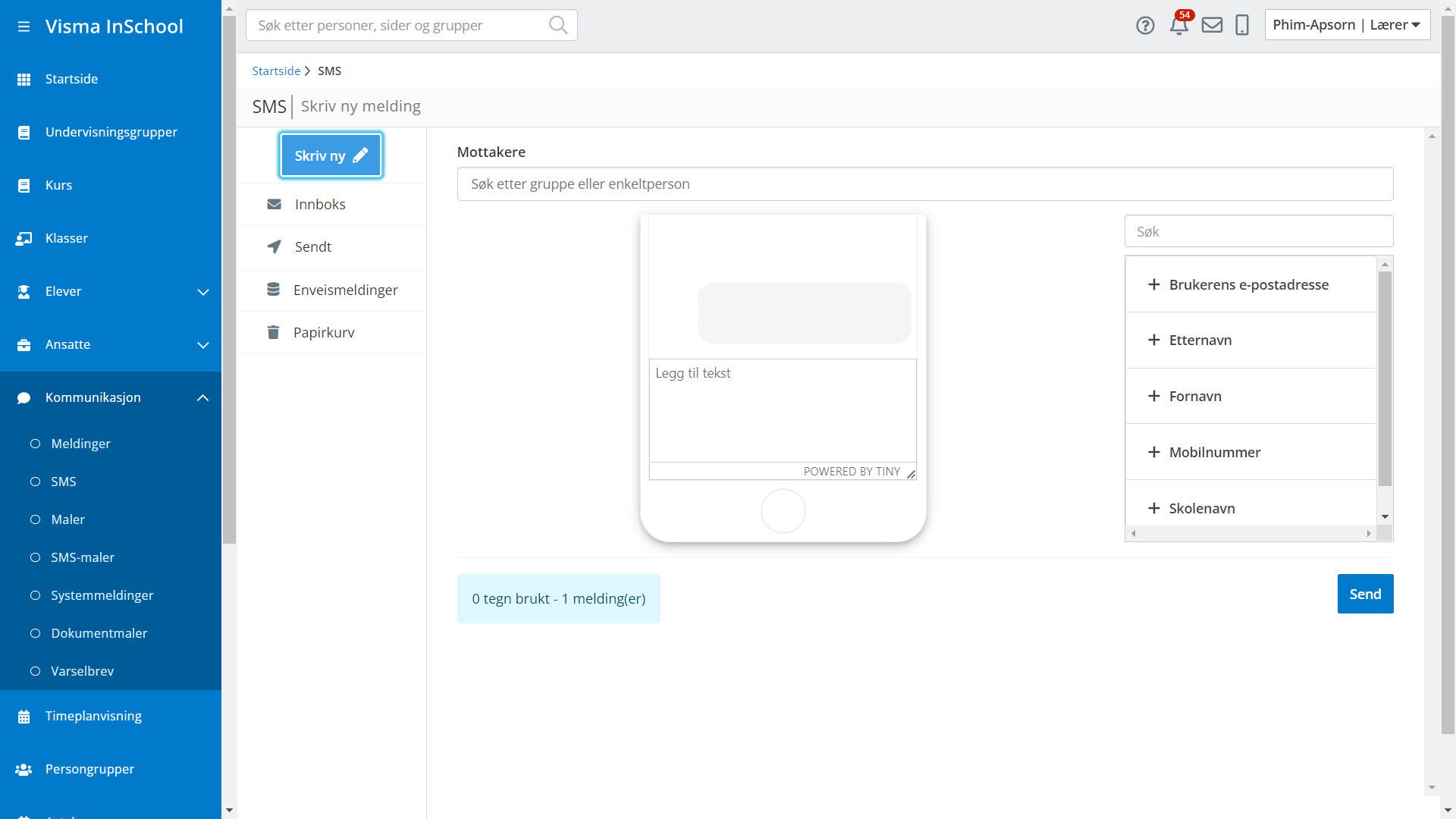The height and width of the screenshot is (819, 1456).
Task: Click the Mottakere recipient search field
Action: tap(924, 184)
